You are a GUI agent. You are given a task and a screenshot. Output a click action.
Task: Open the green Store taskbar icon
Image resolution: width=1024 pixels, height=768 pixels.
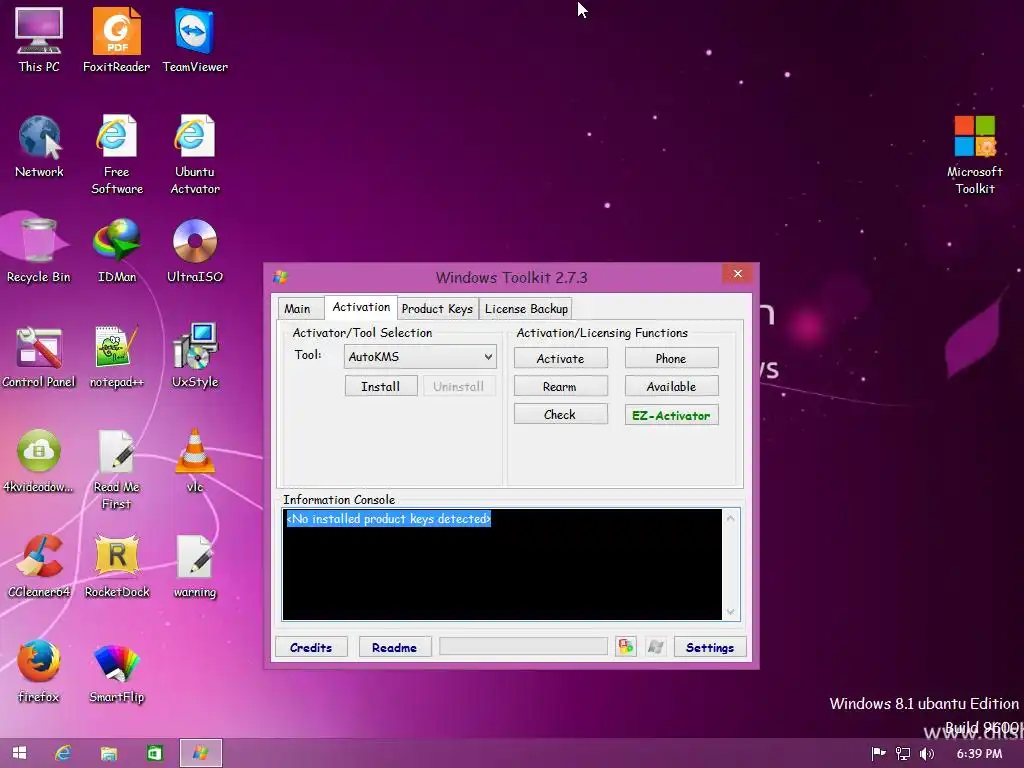154,753
